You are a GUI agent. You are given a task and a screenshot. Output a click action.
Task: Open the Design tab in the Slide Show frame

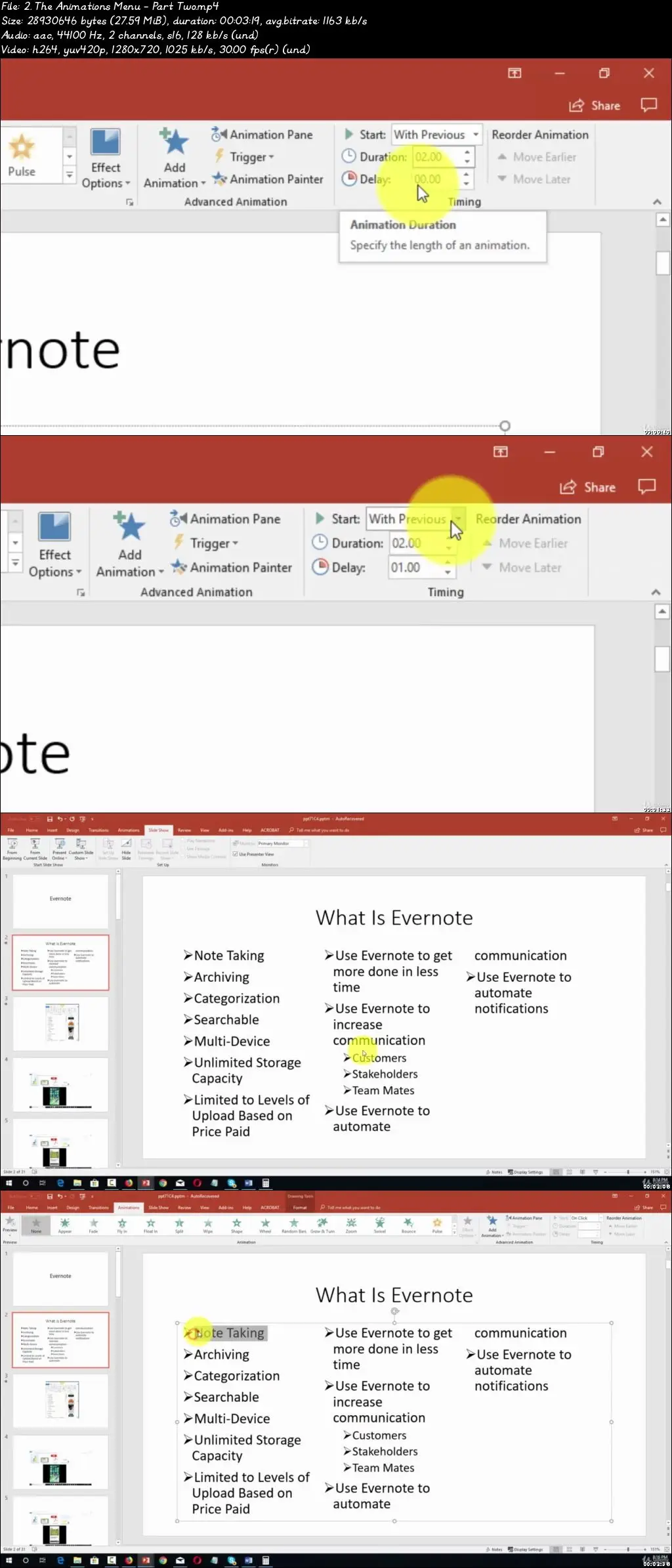[x=73, y=830]
